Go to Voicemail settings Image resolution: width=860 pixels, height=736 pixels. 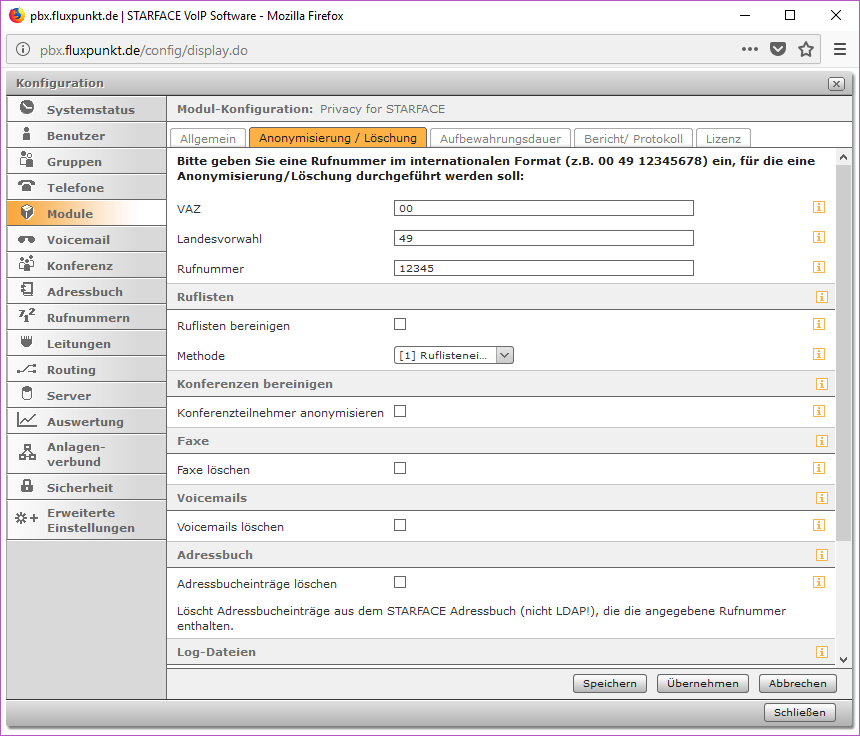coord(87,240)
